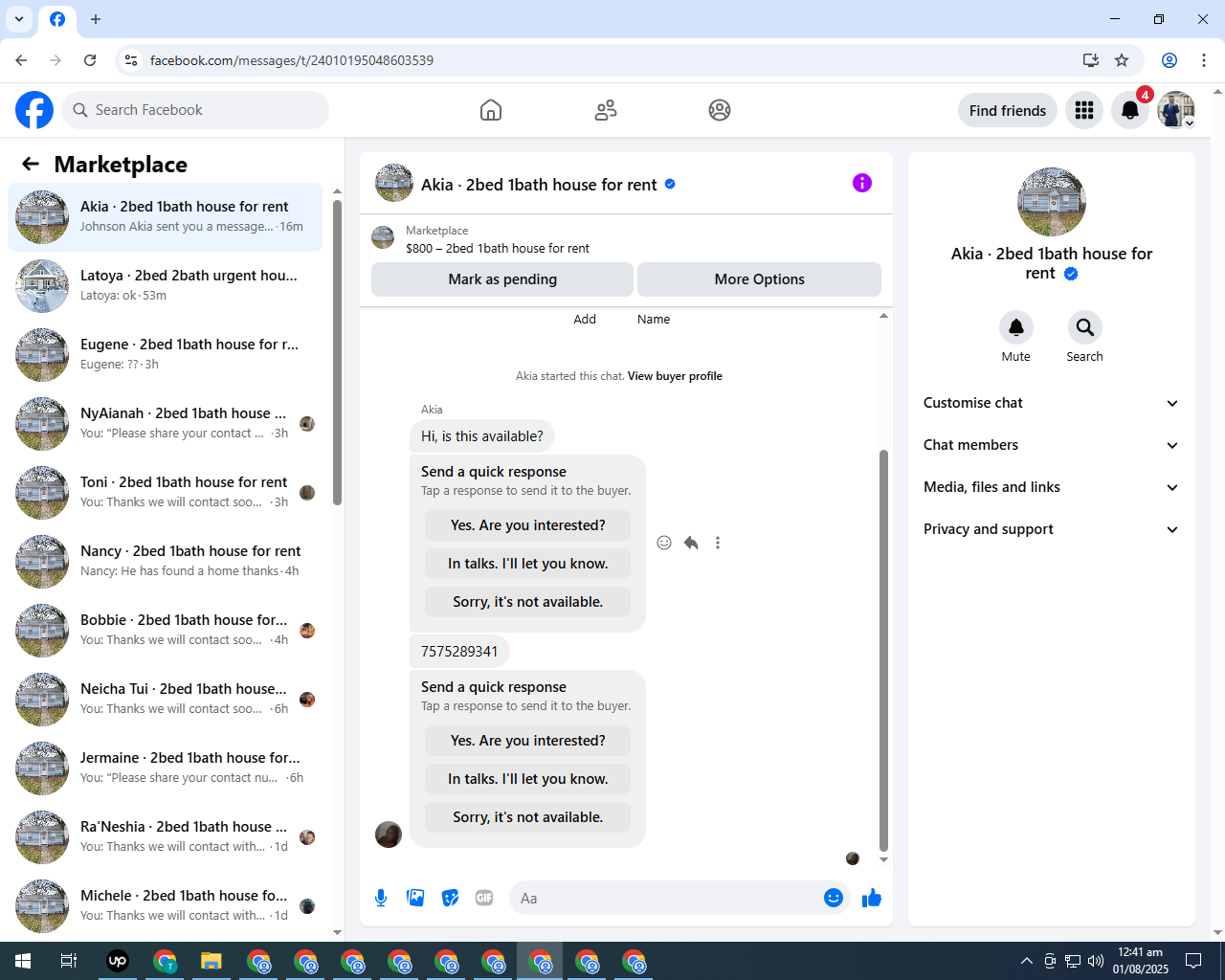This screenshot has width=1225, height=980.
Task: Open the More Options button
Action: (759, 279)
